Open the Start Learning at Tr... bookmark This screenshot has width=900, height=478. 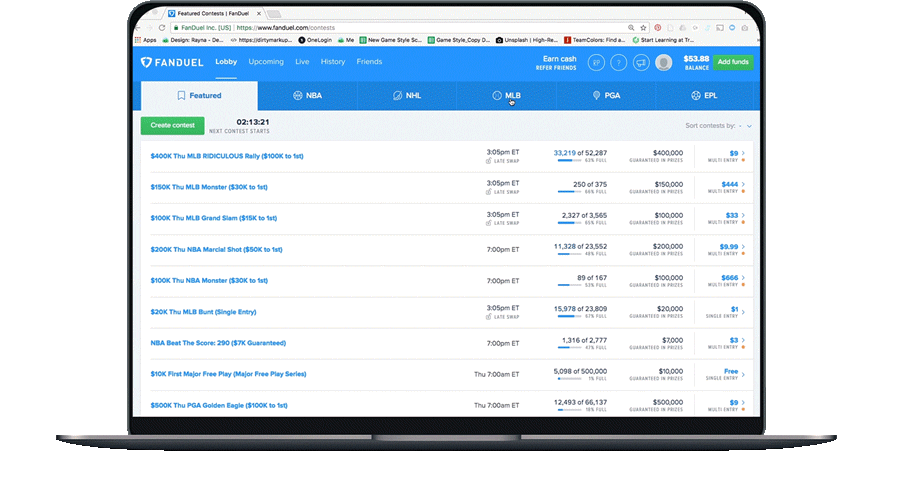(663, 40)
